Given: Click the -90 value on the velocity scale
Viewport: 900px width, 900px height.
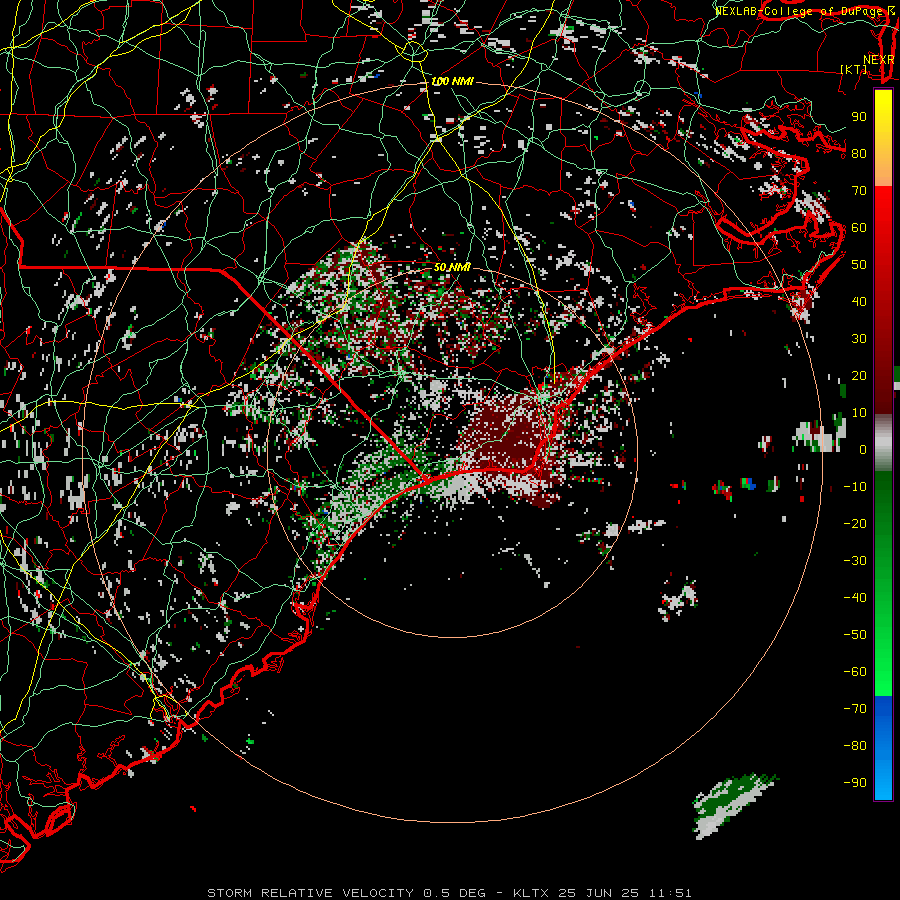Looking at the screenshot, I should click(x=855, y=783).
